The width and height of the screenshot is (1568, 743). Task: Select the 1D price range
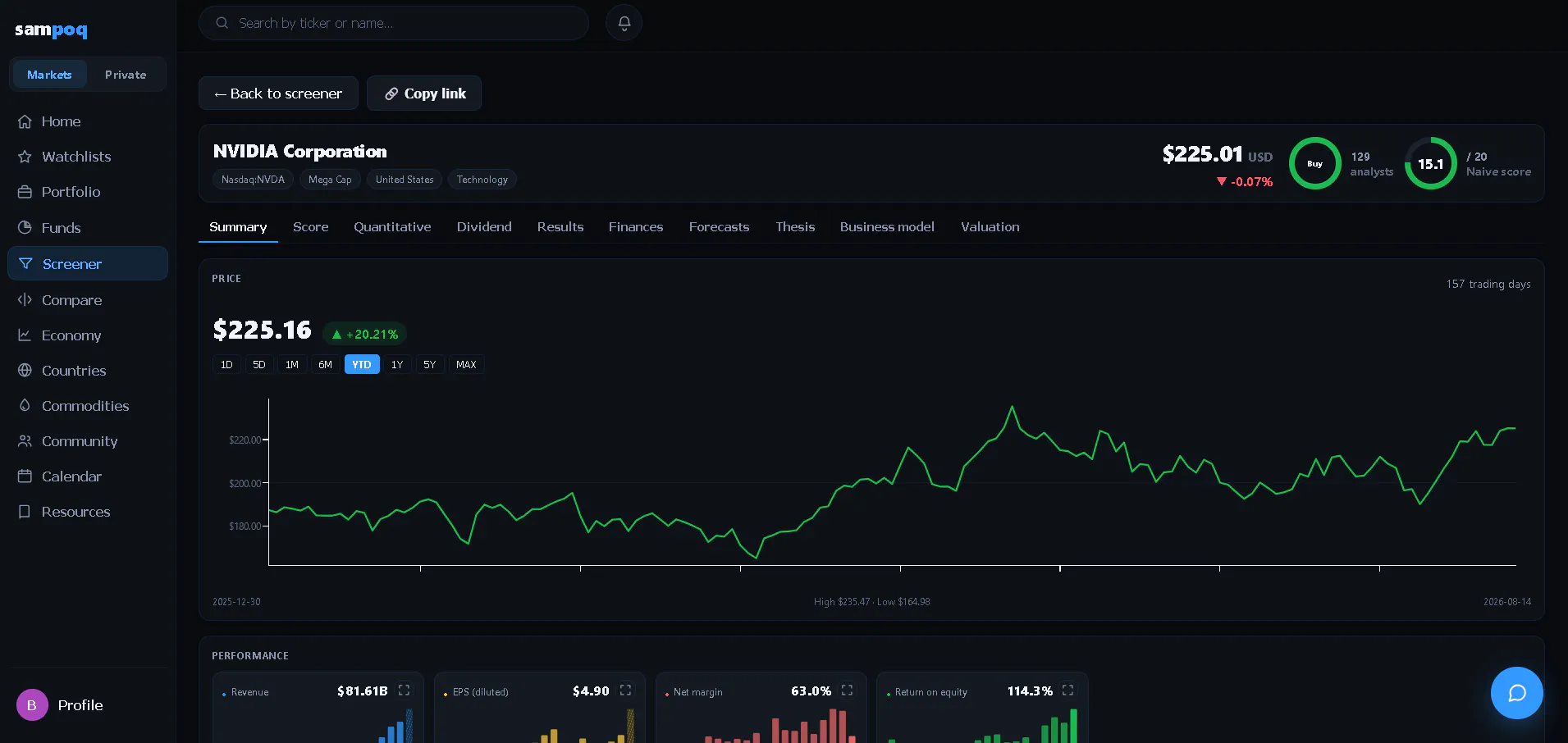click(x=226, y=365)
